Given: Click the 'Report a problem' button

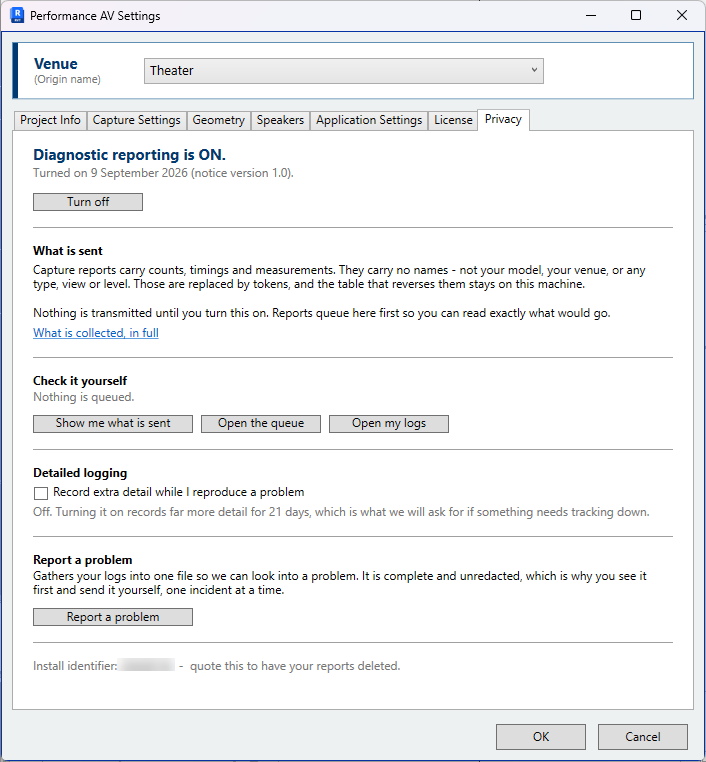Looking at the screenshot, I should pos(113,617).
